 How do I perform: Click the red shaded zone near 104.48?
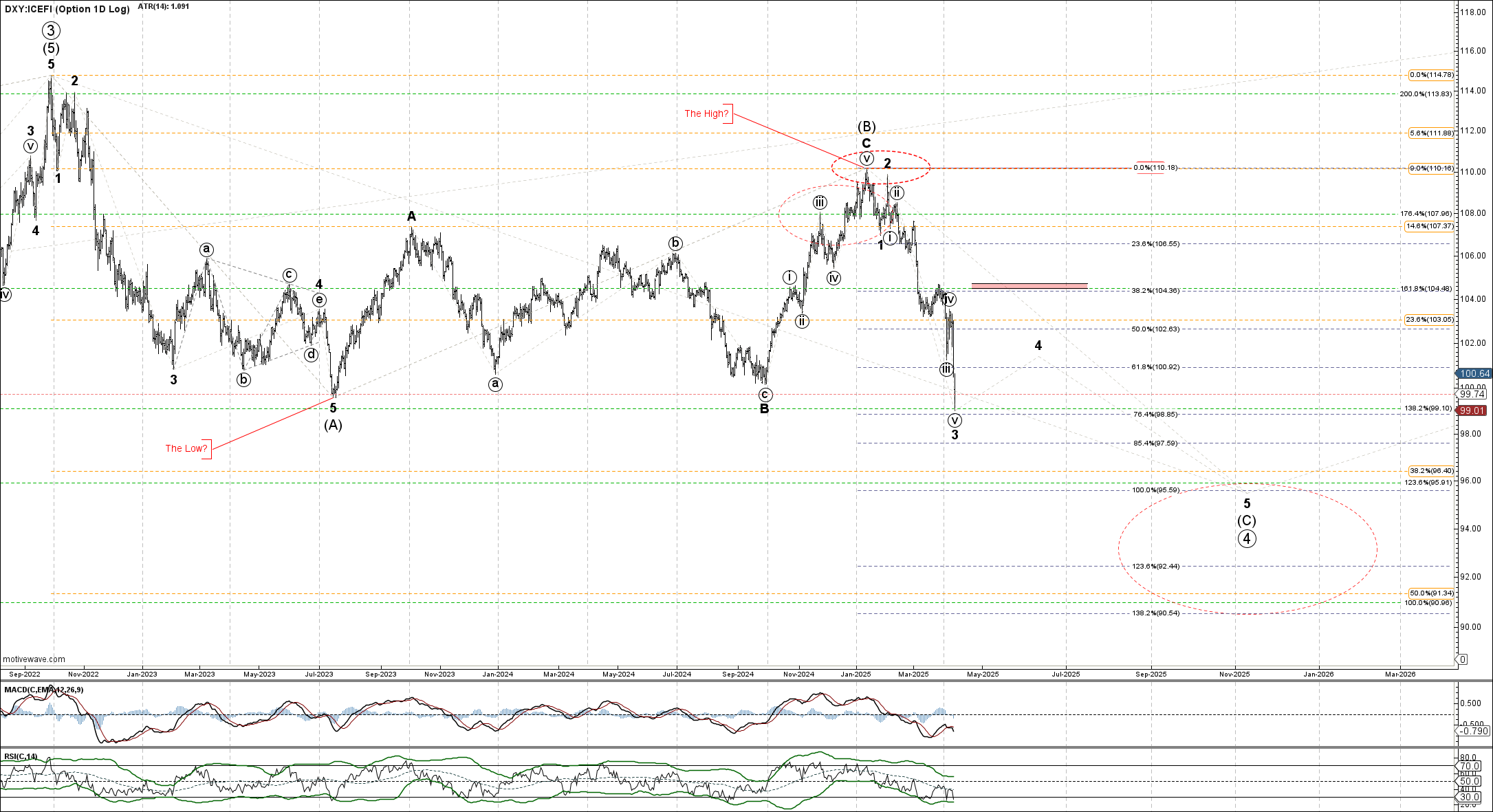point(1029,285)
